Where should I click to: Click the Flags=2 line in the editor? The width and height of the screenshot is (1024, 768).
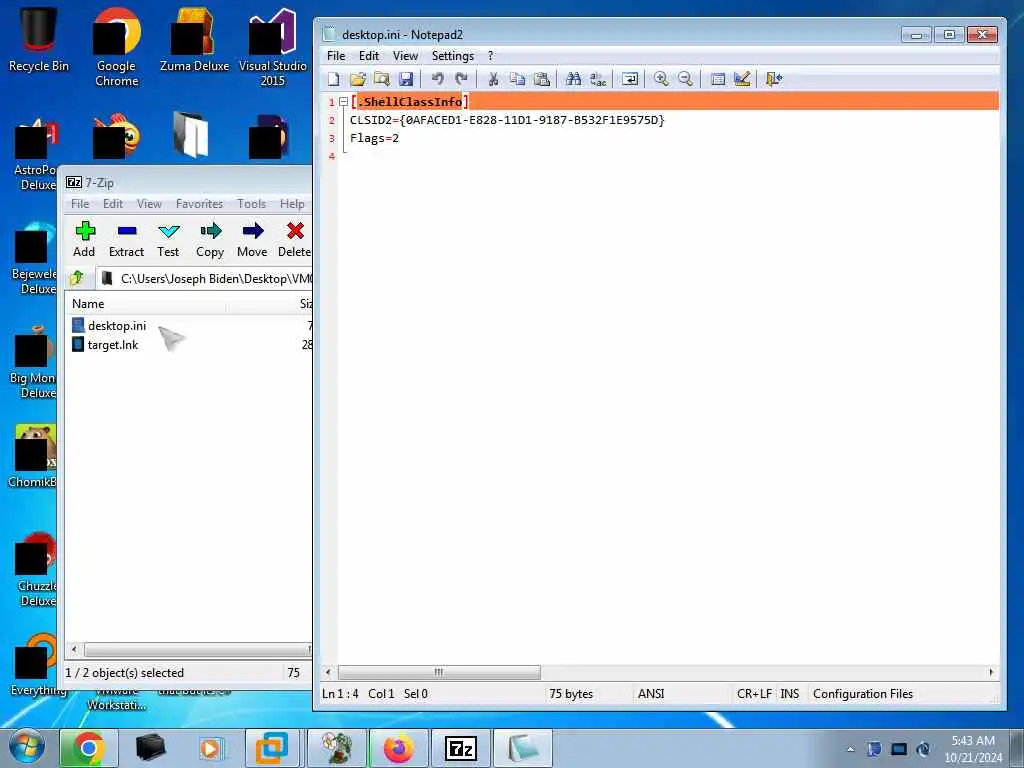(374, 138)
